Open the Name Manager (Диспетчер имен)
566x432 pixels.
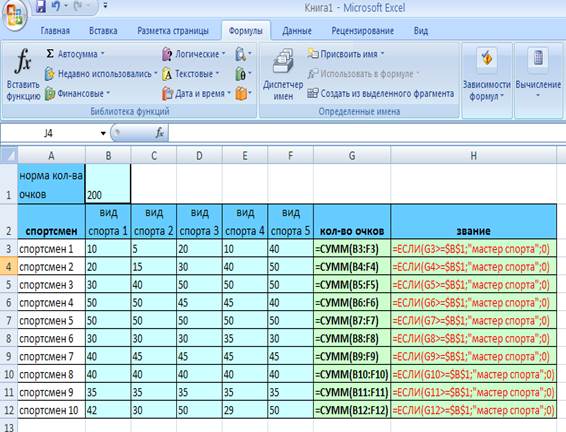pos(283,74)
